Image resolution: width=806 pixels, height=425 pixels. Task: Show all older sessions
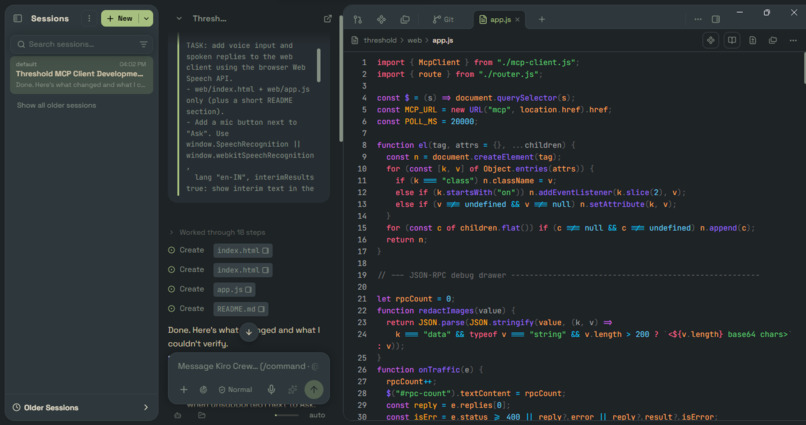click(57, 105)
